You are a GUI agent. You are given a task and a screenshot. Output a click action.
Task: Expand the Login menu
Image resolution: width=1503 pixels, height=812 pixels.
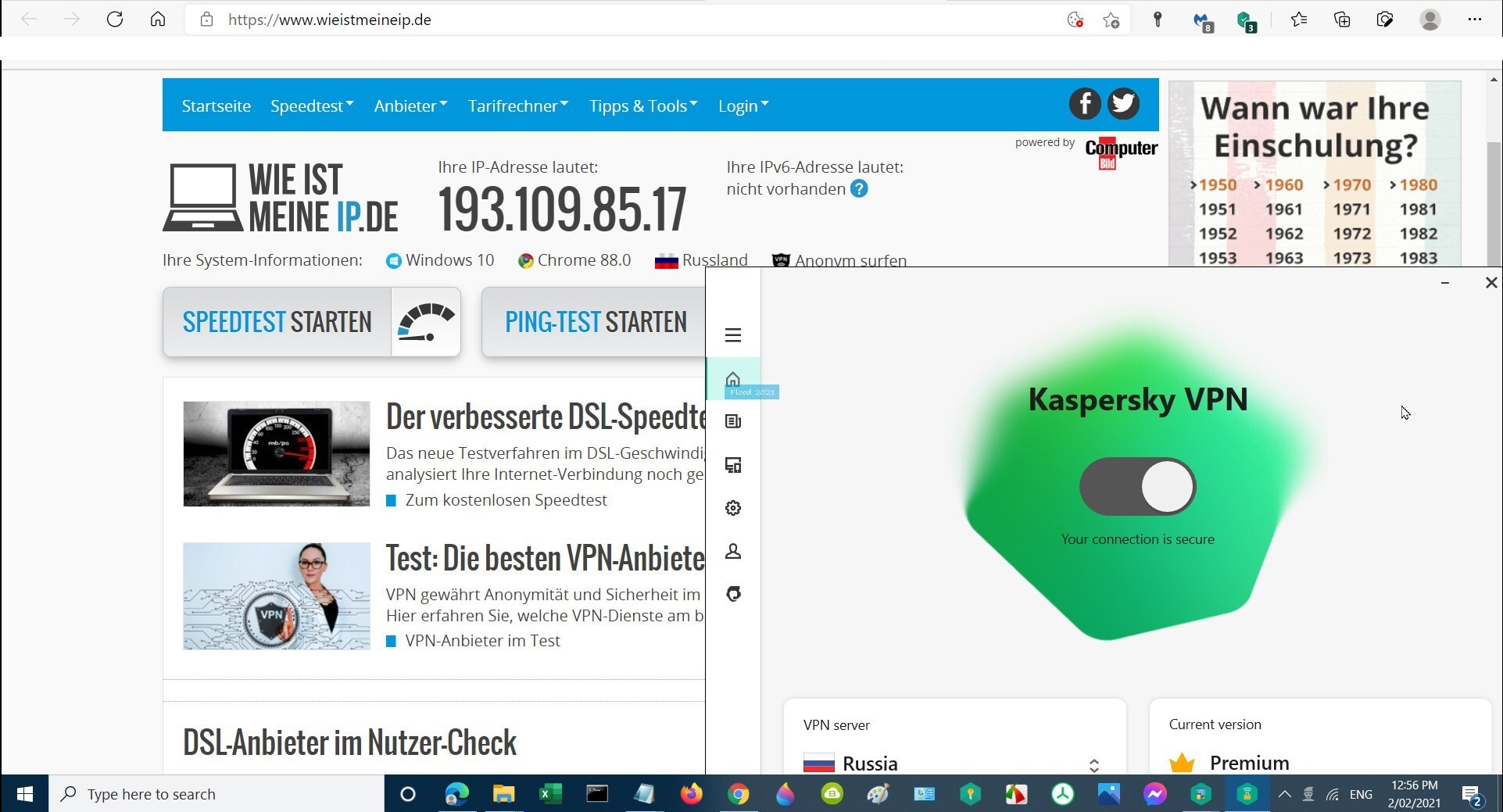coord(743,106)
